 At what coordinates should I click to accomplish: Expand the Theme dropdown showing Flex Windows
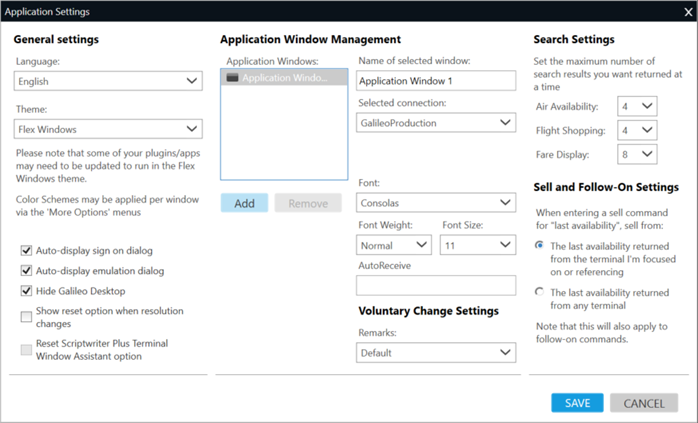click(x=109, y=128)
